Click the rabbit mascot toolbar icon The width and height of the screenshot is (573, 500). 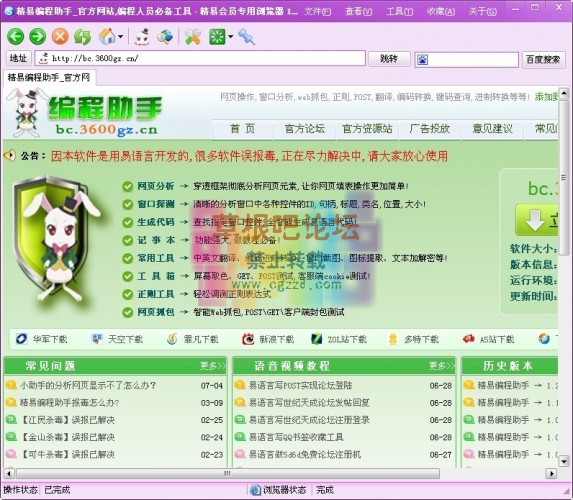[x=142, y=37]
